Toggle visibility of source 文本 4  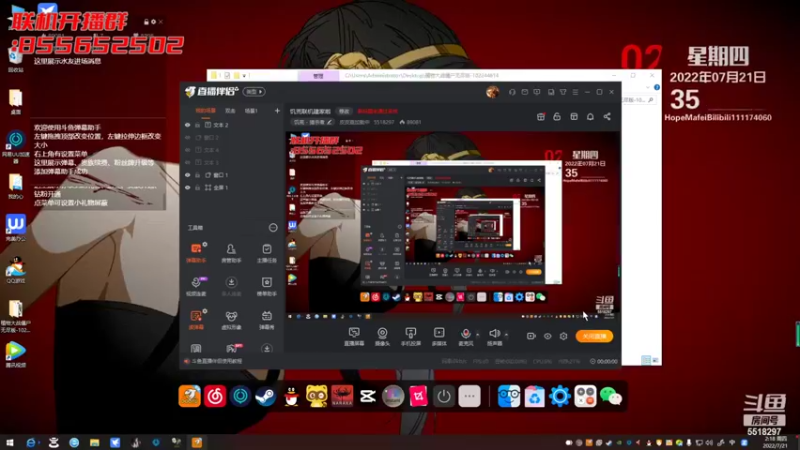click(x=188, y=150)
